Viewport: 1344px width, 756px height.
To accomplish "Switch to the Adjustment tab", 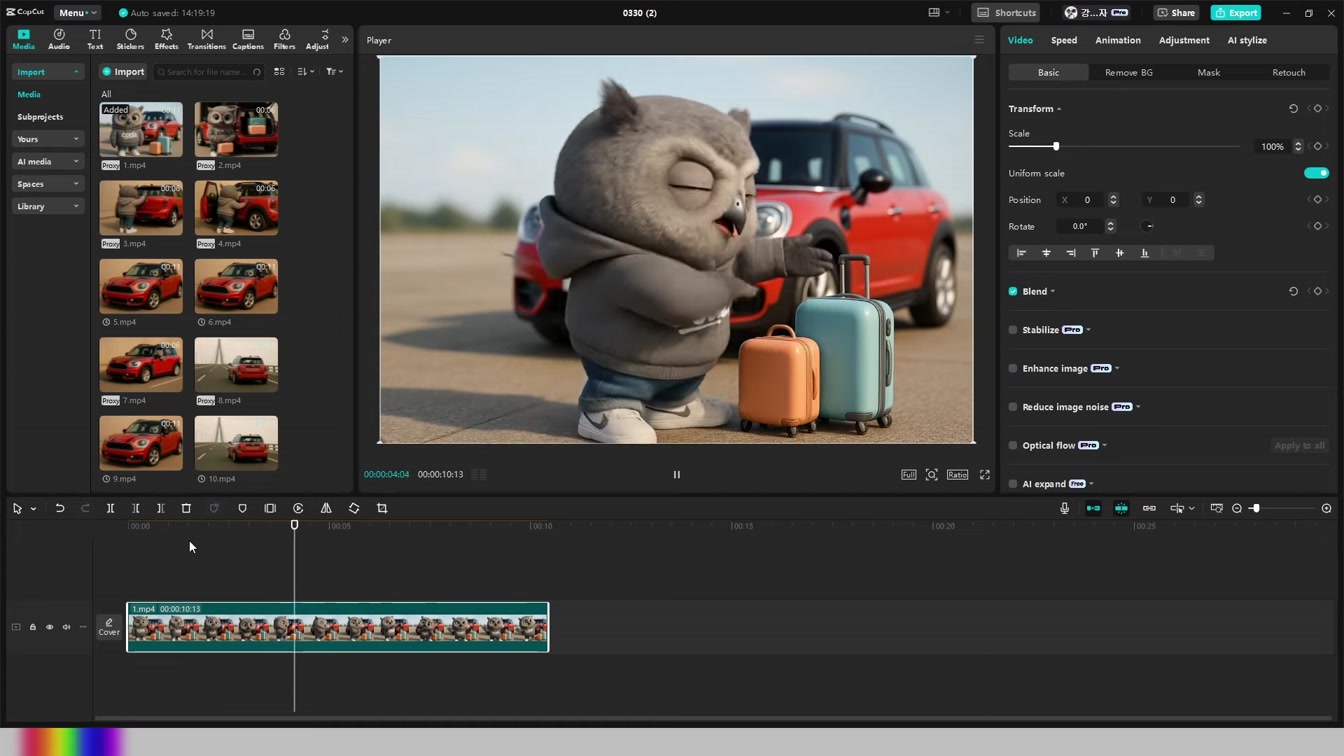I will (x=1184, y=40).
